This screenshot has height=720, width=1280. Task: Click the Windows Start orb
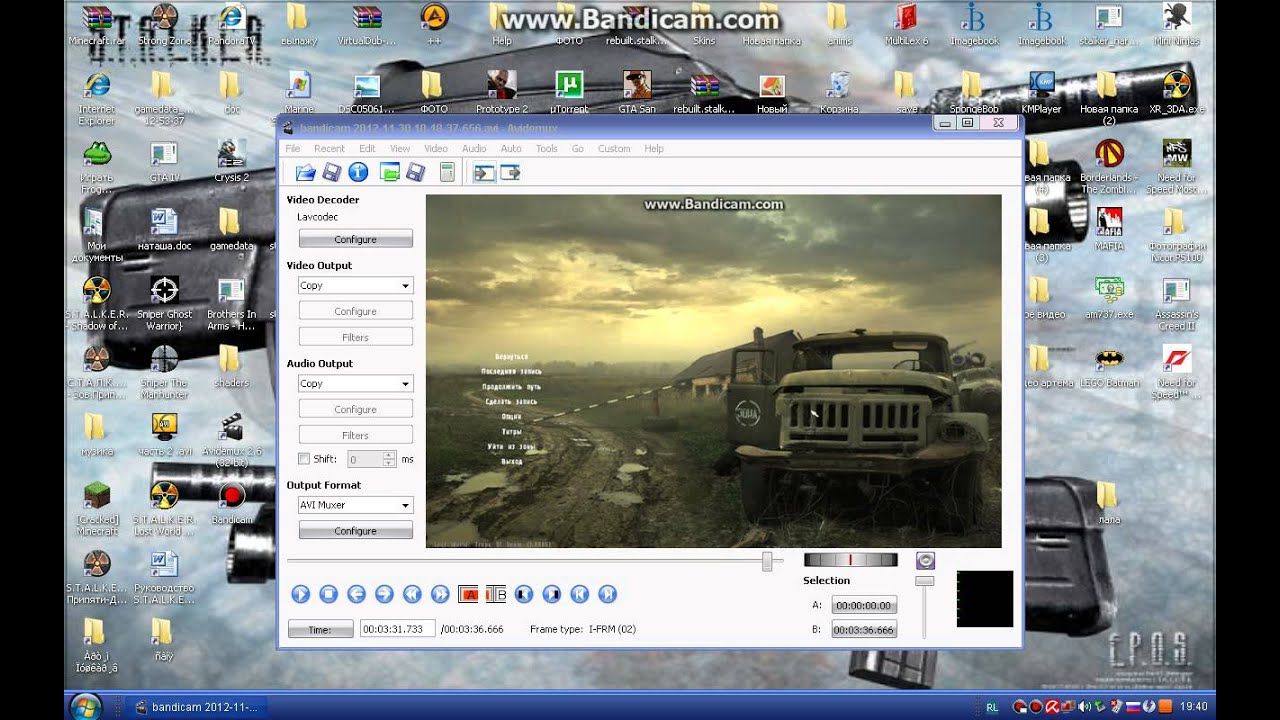click(x=87, y=706)
